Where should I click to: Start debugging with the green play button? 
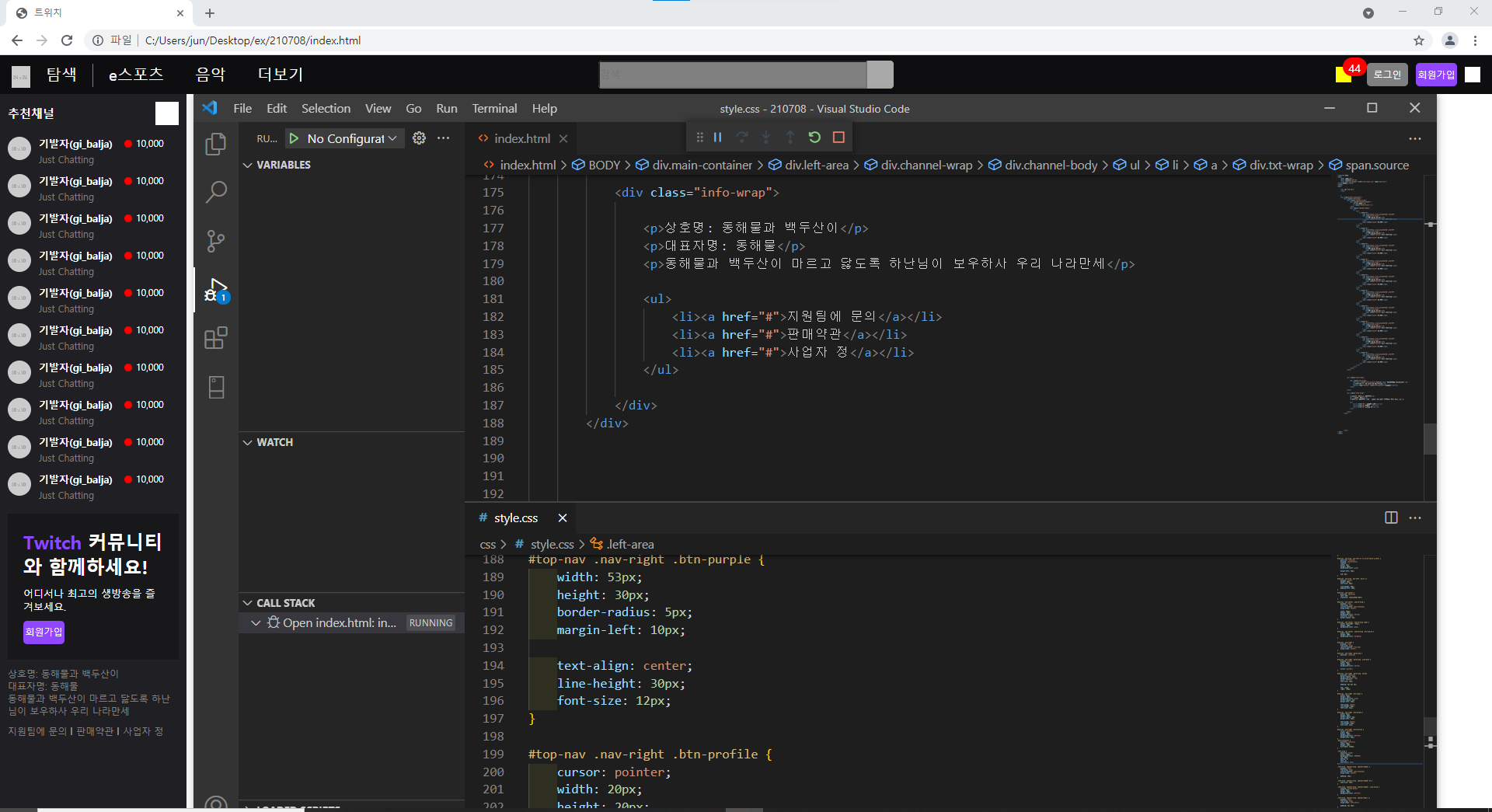pos(295,138)
